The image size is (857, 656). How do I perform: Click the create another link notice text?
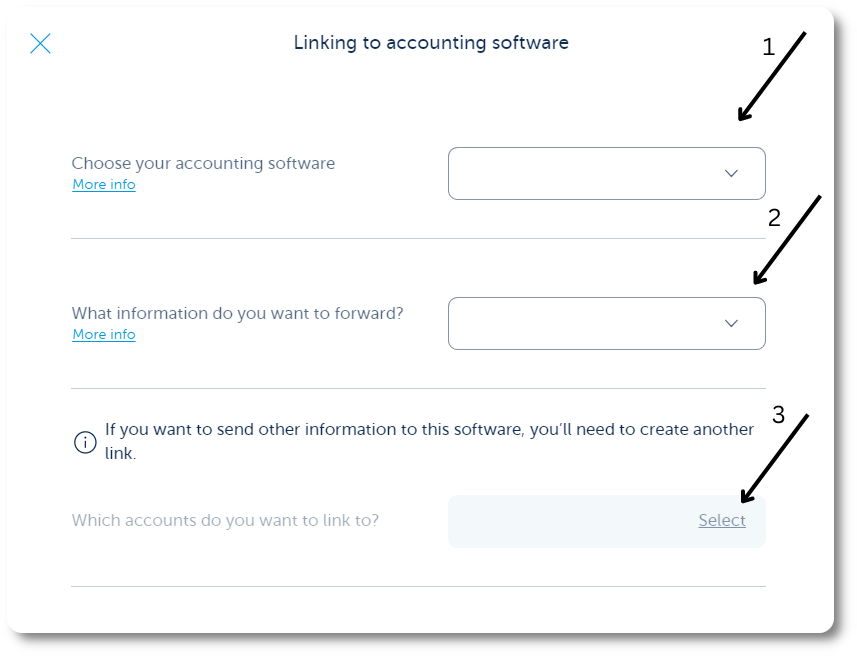[429, 441]
